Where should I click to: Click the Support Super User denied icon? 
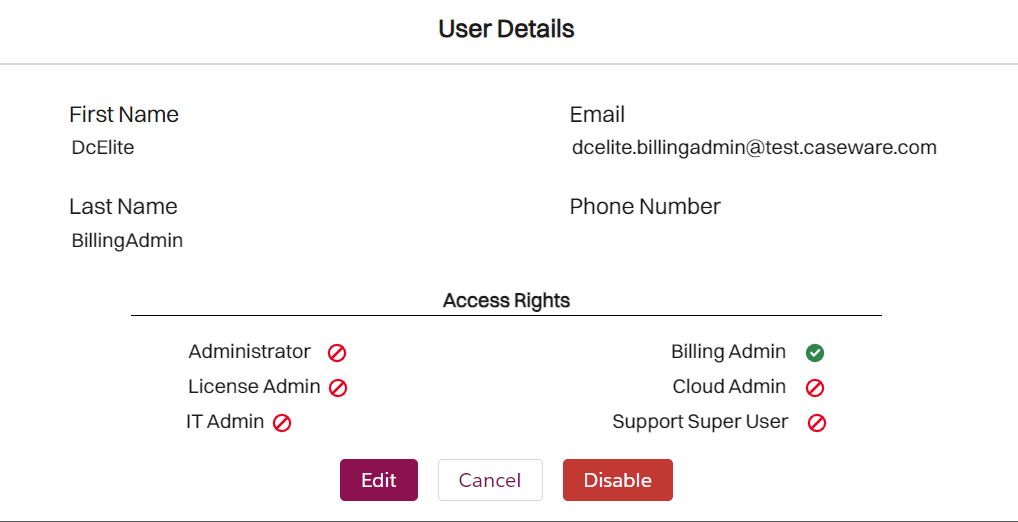tap(817, 423)
